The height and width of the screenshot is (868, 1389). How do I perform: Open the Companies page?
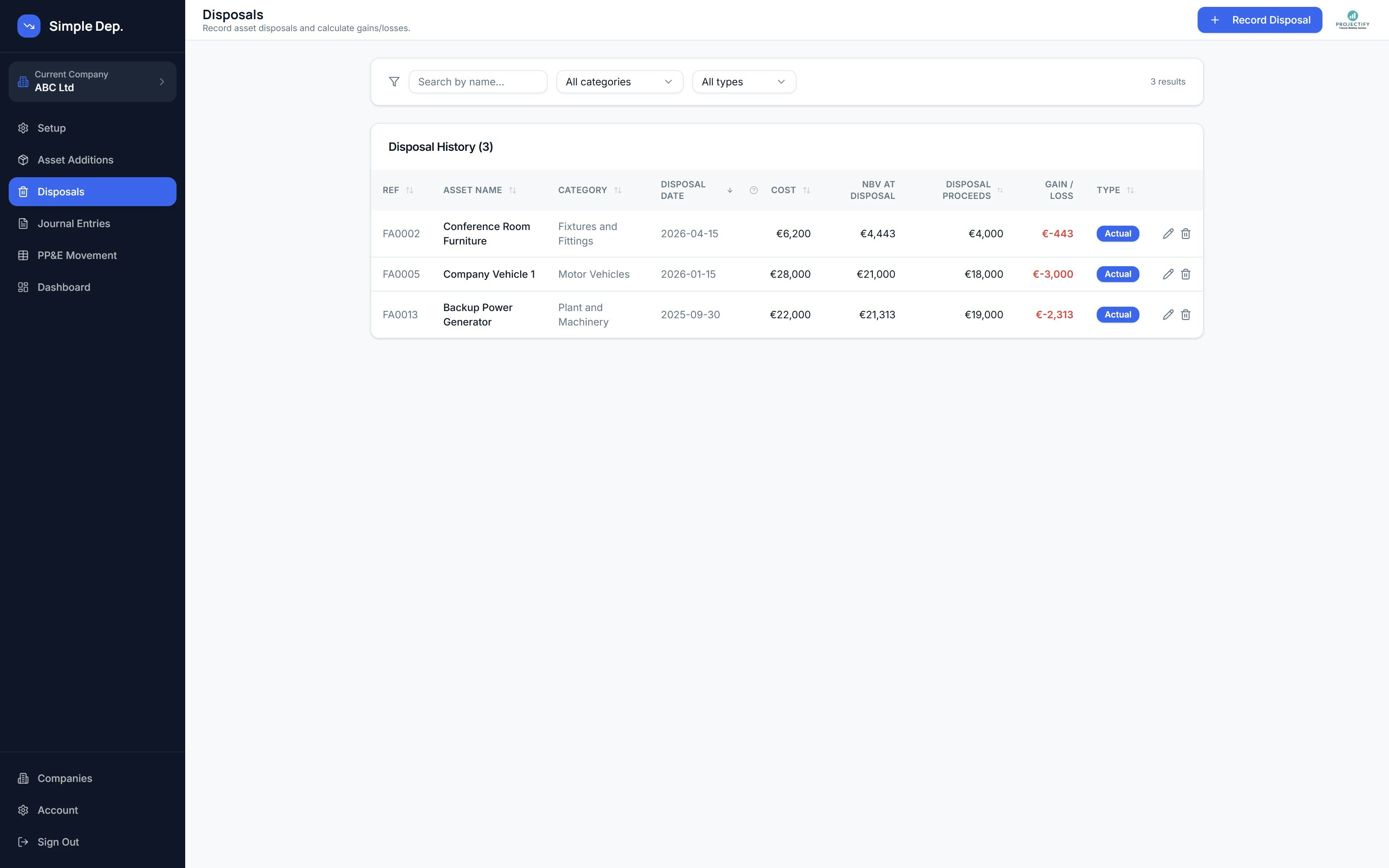pos(92,778)
